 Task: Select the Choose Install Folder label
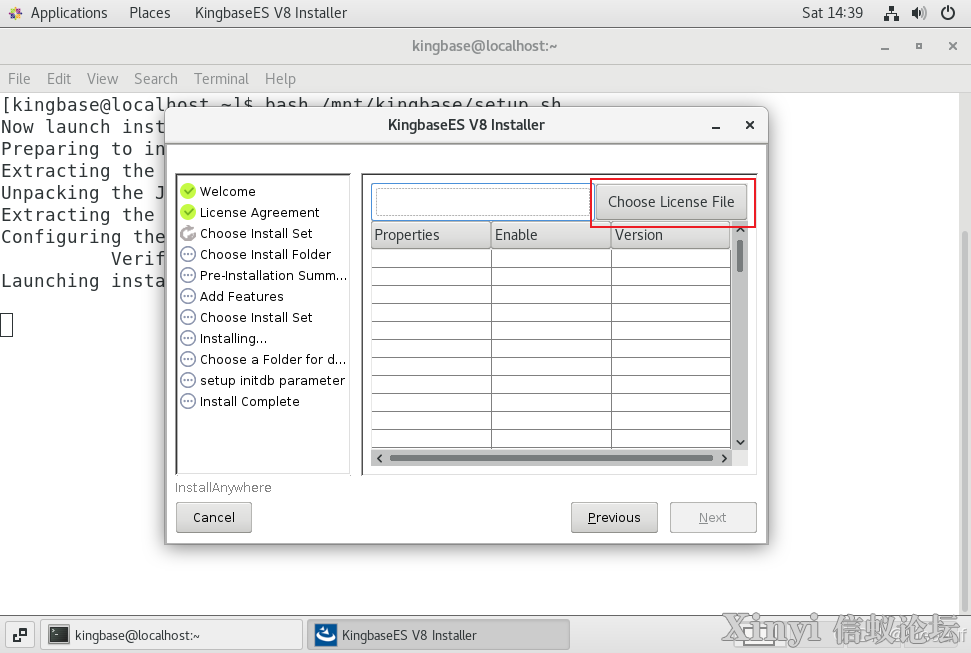click(x=265, y=255)
